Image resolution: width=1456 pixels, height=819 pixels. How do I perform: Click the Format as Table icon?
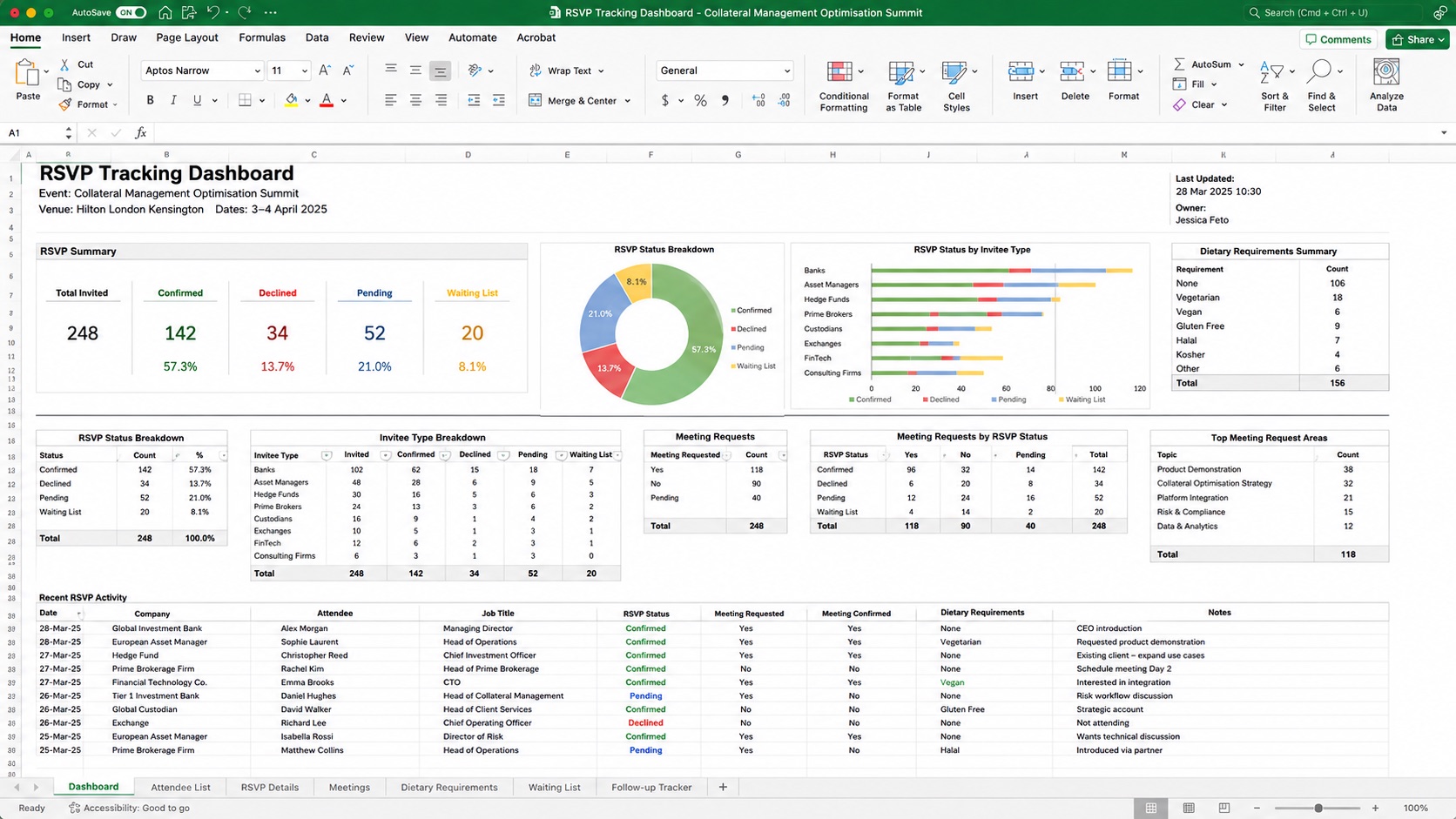(900, 73)
